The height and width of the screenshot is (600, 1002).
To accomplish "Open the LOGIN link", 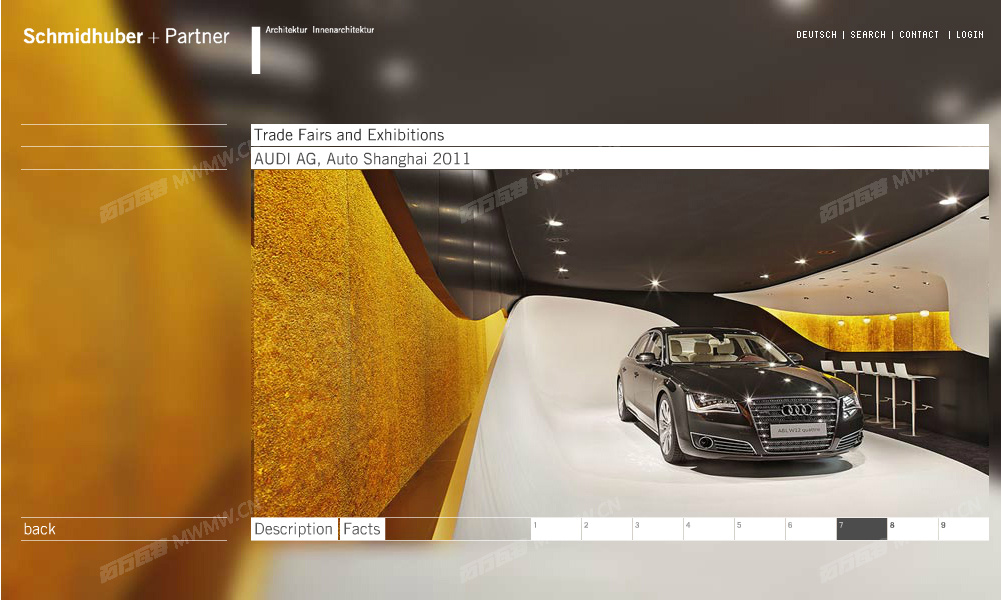I will [x=969, y=35].
